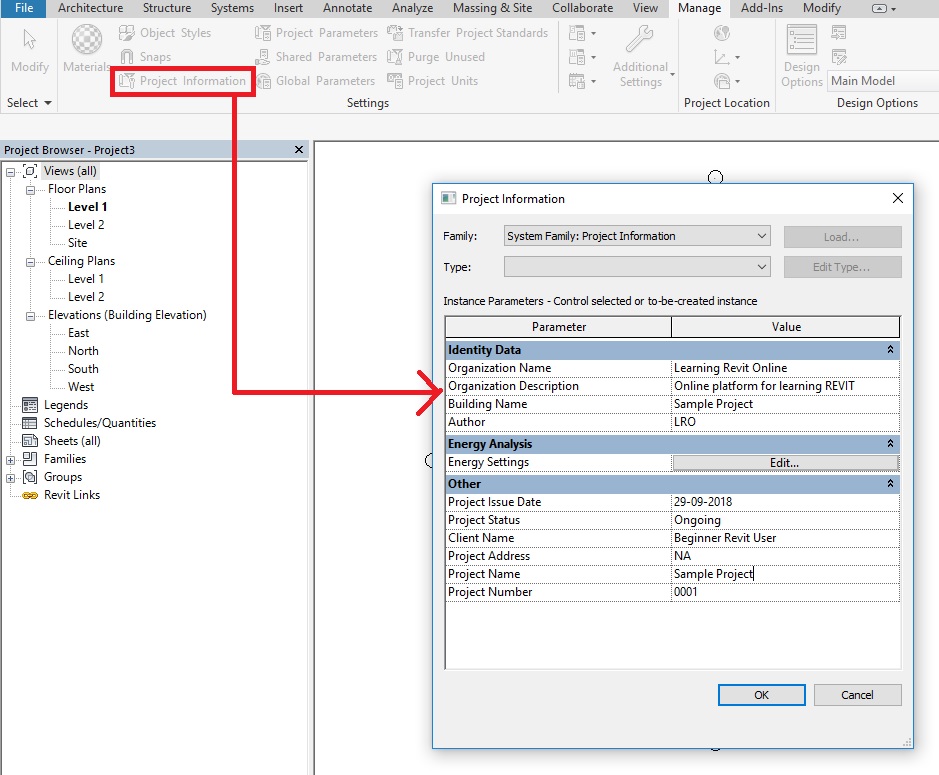Viewport: 939px width, 775px height.
Task: Click the Energy Settings Edit button
Action: click(x=785, y=463)
